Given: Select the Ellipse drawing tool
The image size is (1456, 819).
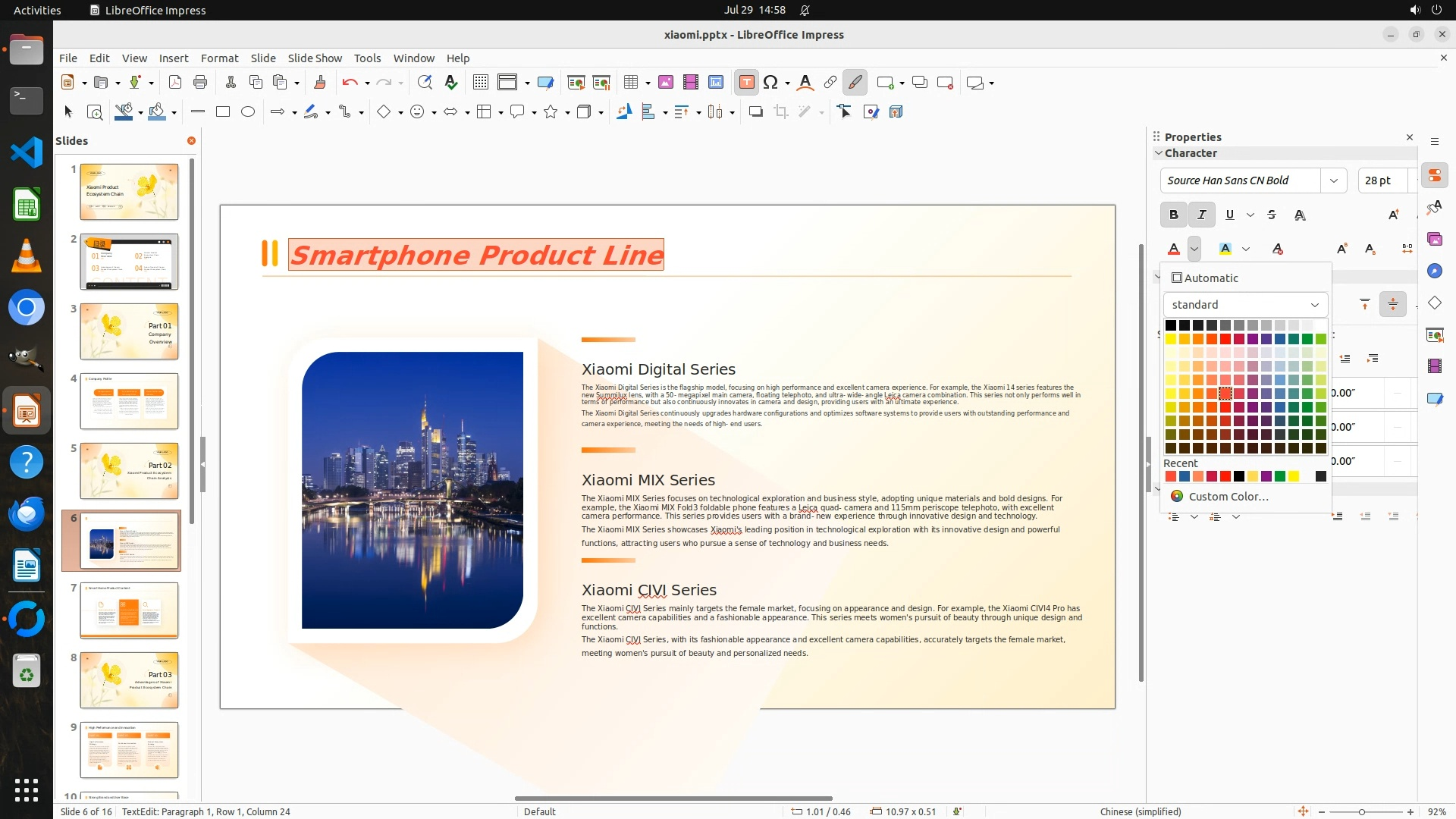Looking at the screenshot, I should (x=248, y=111).
